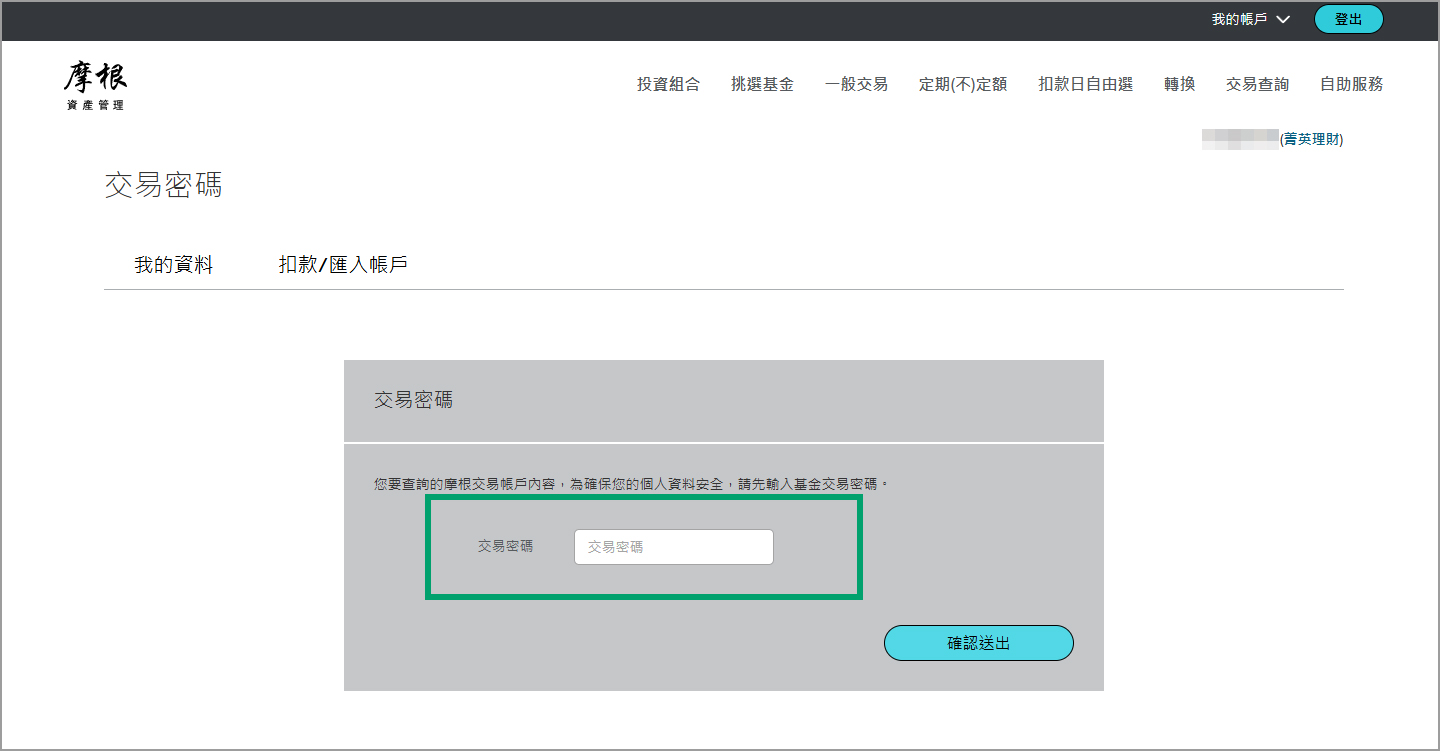The image size is (1440, 751).
Task: Click the 我的帳戶 text in top bar
Action: click(x=1239, y=19)
